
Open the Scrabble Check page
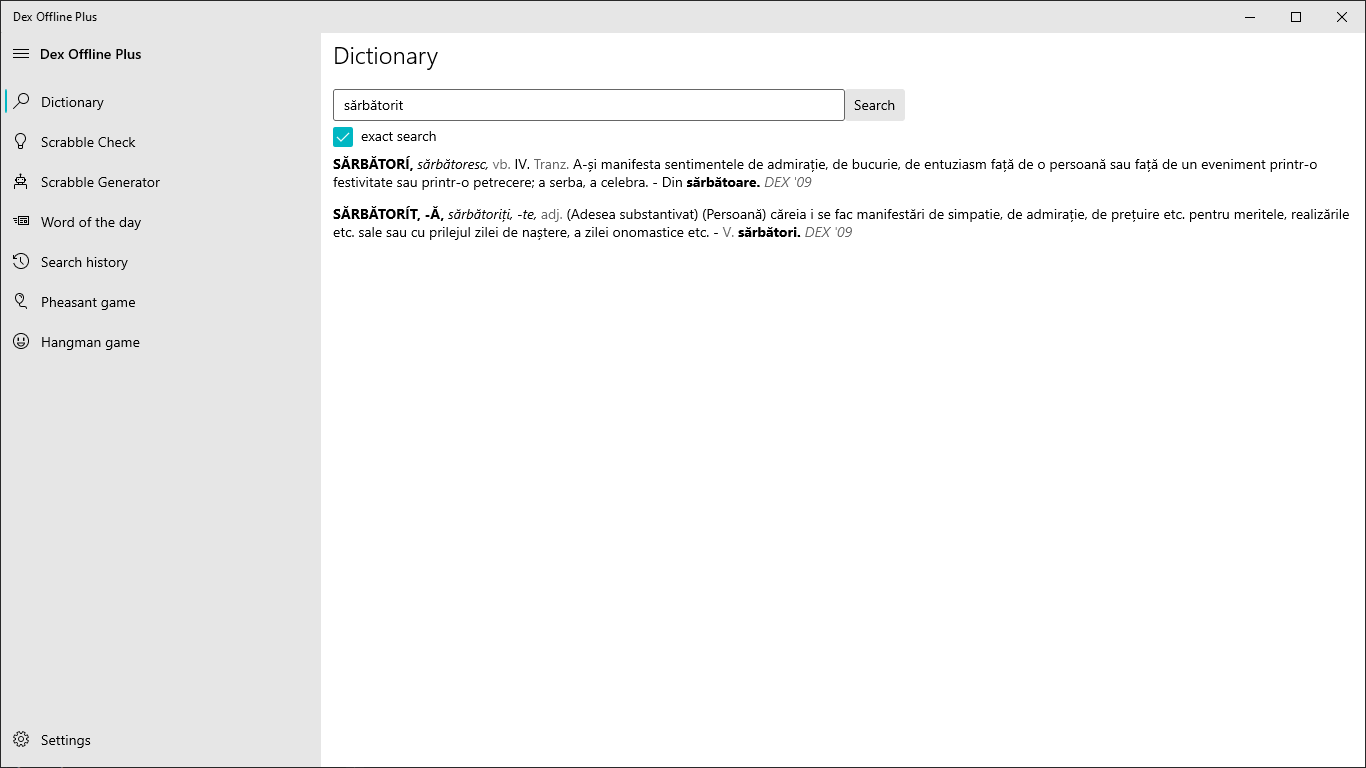[160, 142]
